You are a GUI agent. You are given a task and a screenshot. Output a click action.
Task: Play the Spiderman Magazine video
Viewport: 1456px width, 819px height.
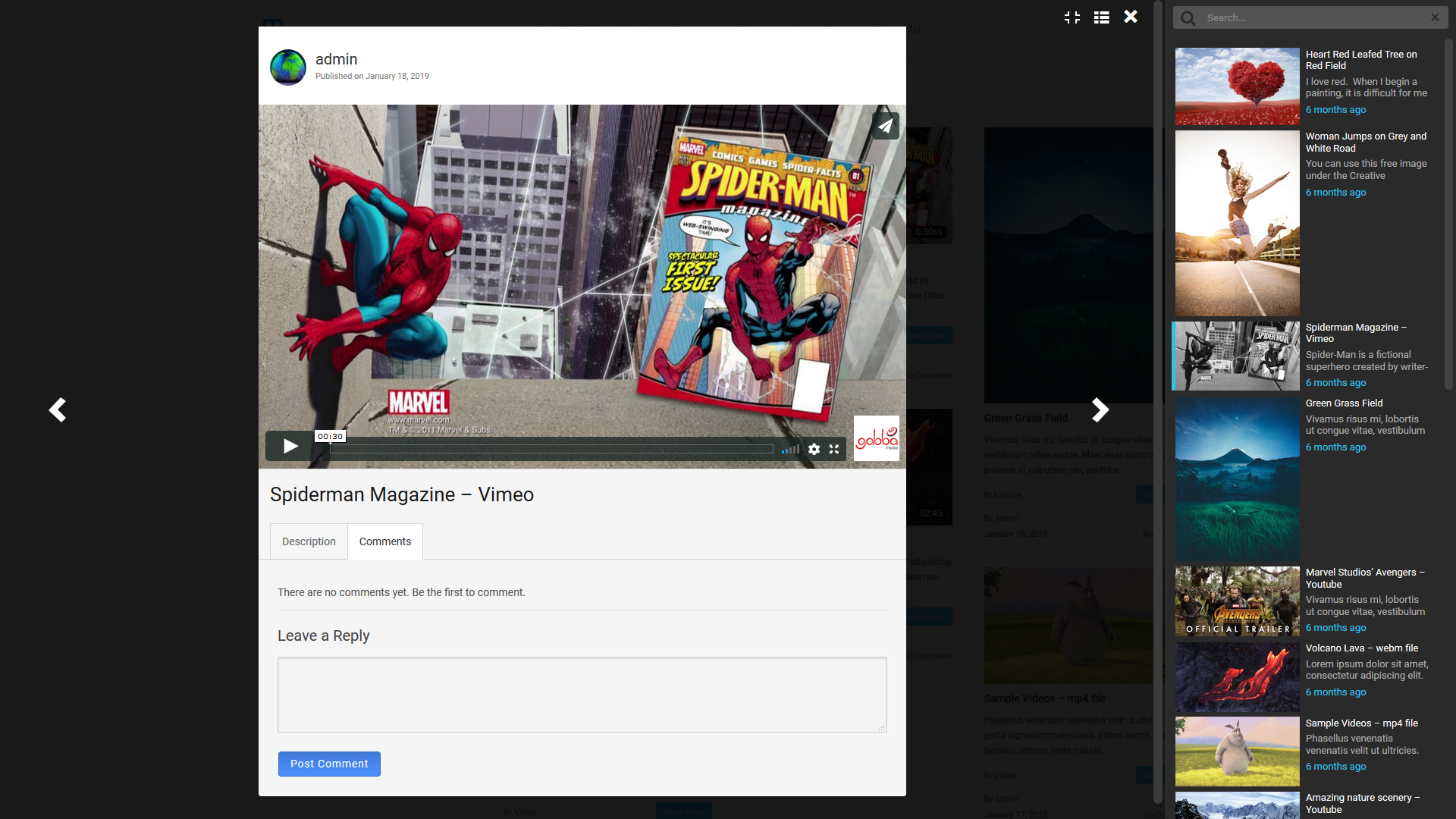(x=290, y=446)
